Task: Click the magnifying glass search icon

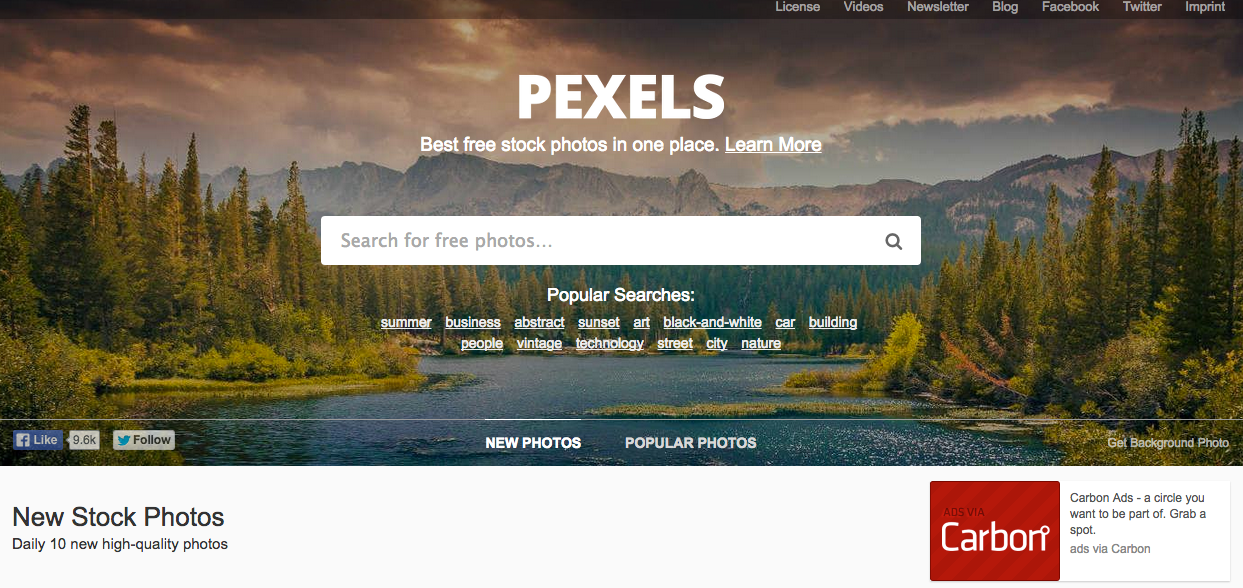Action: (893, 241)
